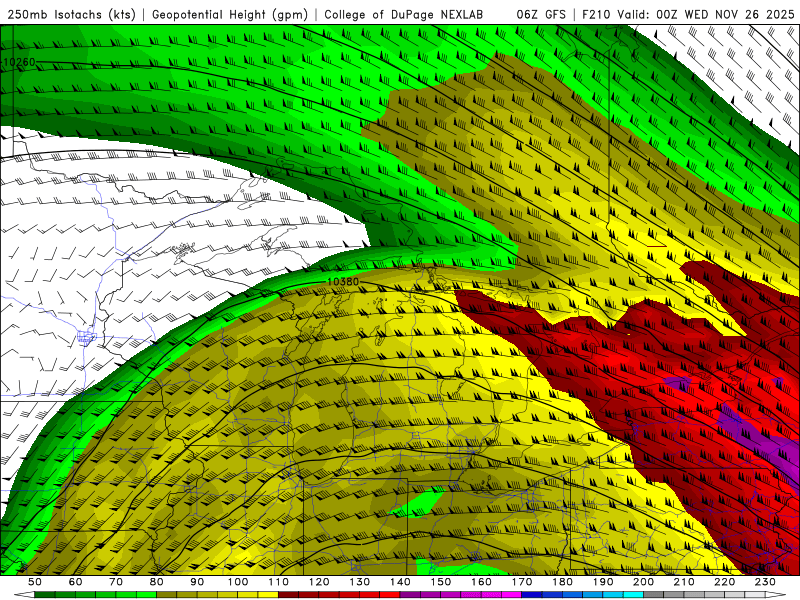Viewport: 800px width, 600px height.
Task: Click the 70 knot scale label
Action: [x=116, y=582]
